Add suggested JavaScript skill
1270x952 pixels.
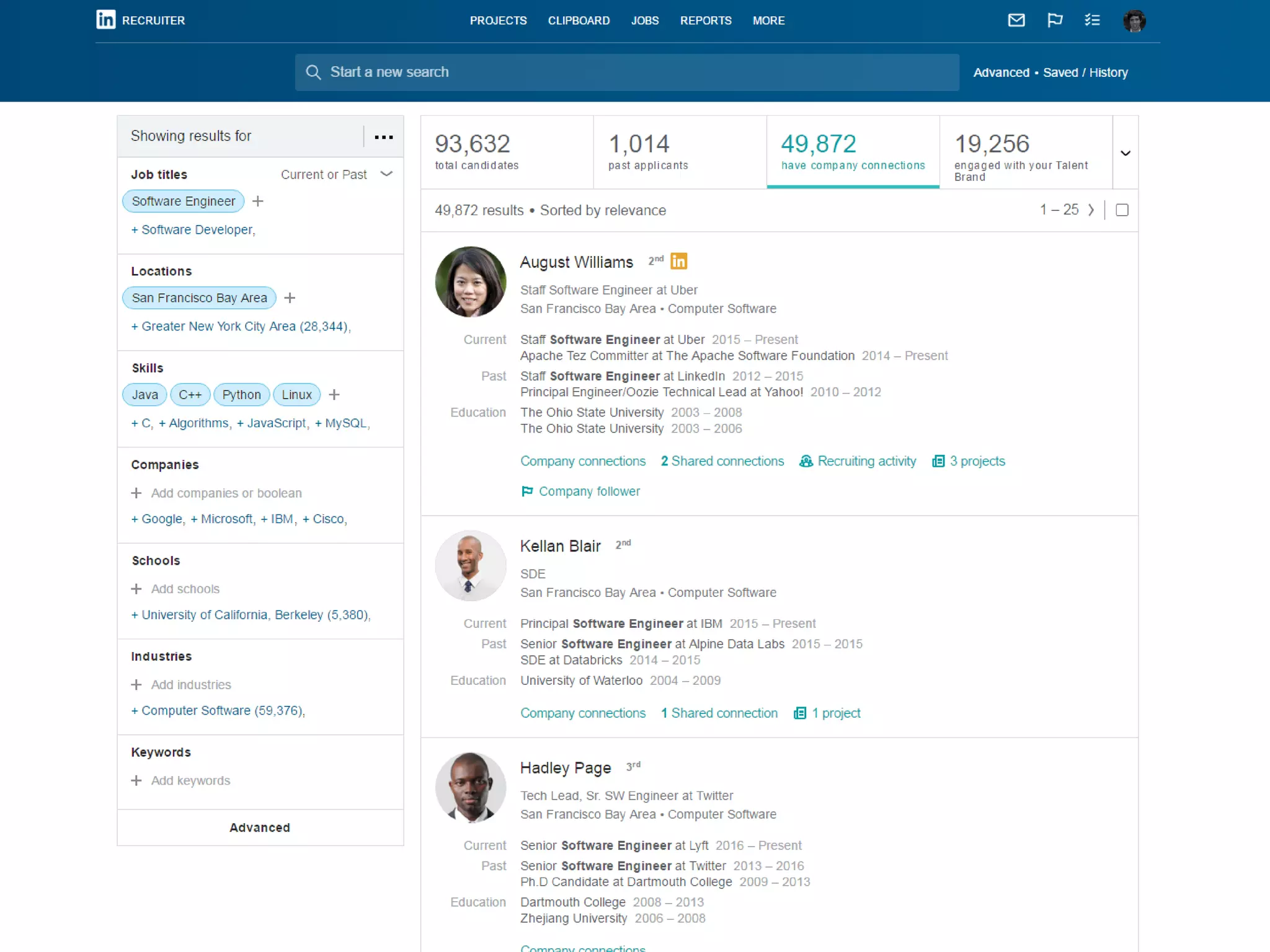pyautogui.click(x=273, y=423)
